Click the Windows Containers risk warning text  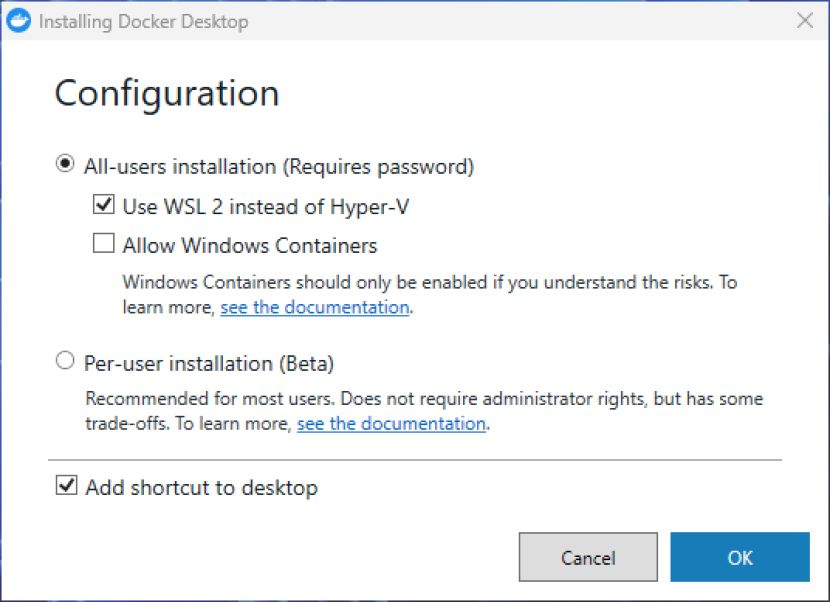430,294
